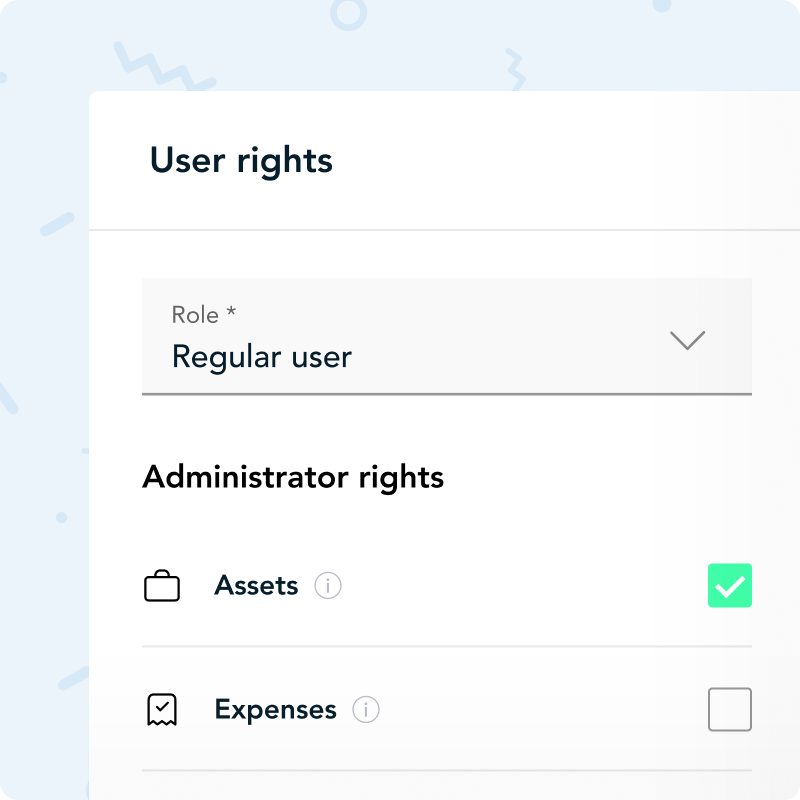Click the Expenses row label
800x800 pixels.
click(275, 710)
